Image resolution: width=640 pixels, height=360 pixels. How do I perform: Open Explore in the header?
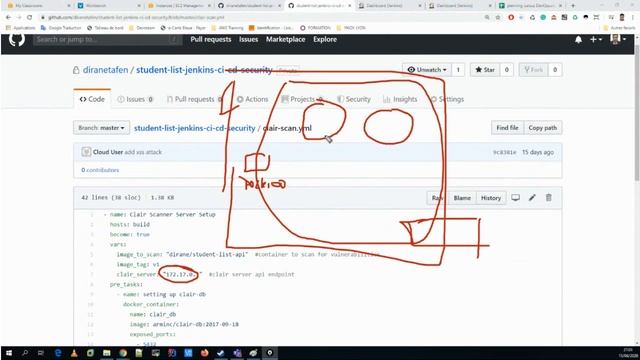pos(325,40)
